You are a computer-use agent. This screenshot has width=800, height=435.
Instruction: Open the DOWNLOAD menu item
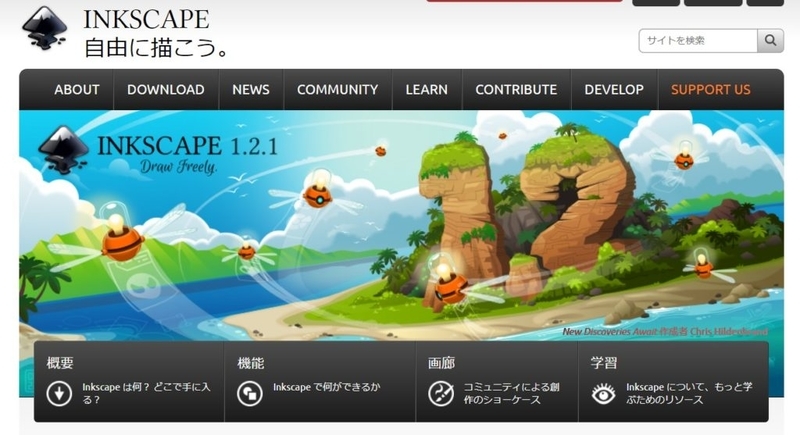(166, 90)
